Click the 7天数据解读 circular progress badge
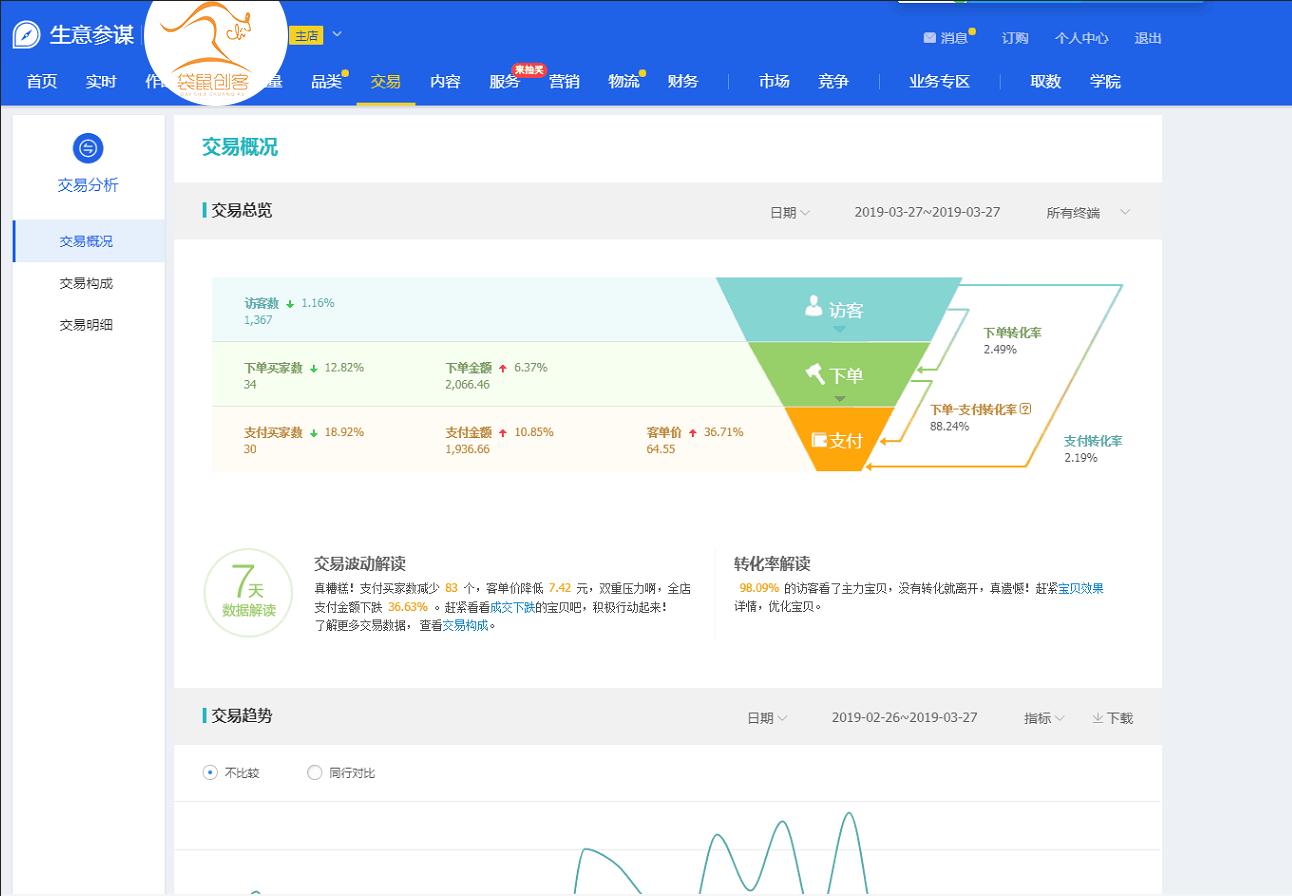This screenshot has width=1292, height=896. coord(247,592)
